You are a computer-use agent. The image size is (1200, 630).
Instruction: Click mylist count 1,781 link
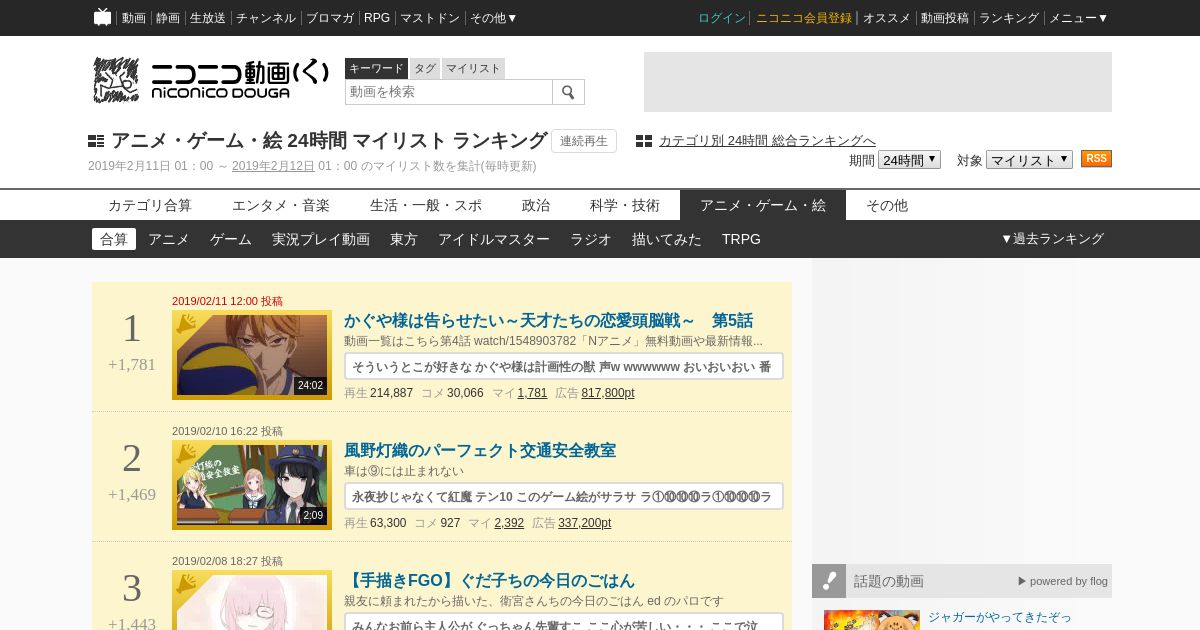(532, 393)
